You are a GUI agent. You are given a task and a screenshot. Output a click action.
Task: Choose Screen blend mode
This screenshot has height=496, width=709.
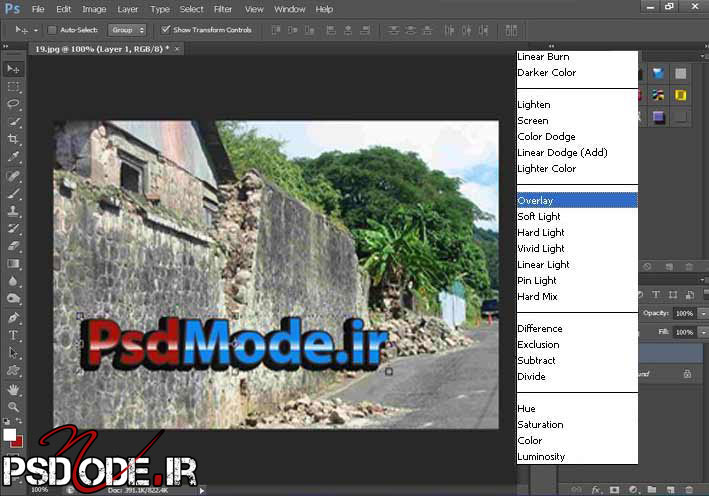(x=577, y=121)
